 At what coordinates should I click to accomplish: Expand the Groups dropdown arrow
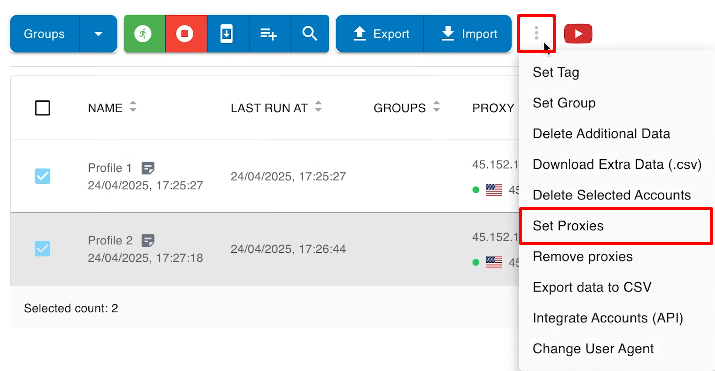pyautogui.click(x=98, y=34)
